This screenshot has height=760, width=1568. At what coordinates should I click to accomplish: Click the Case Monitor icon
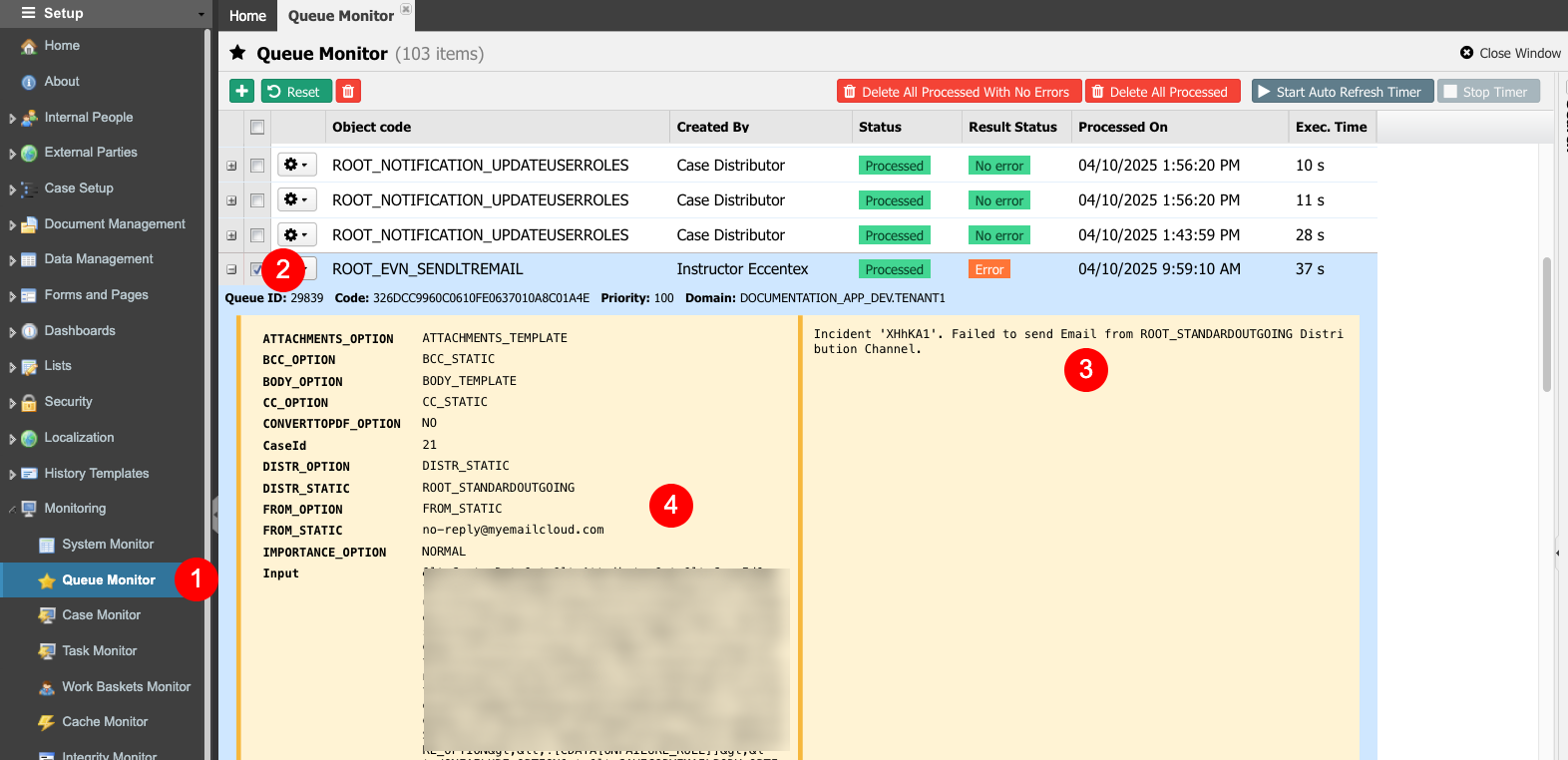[47, 615]
